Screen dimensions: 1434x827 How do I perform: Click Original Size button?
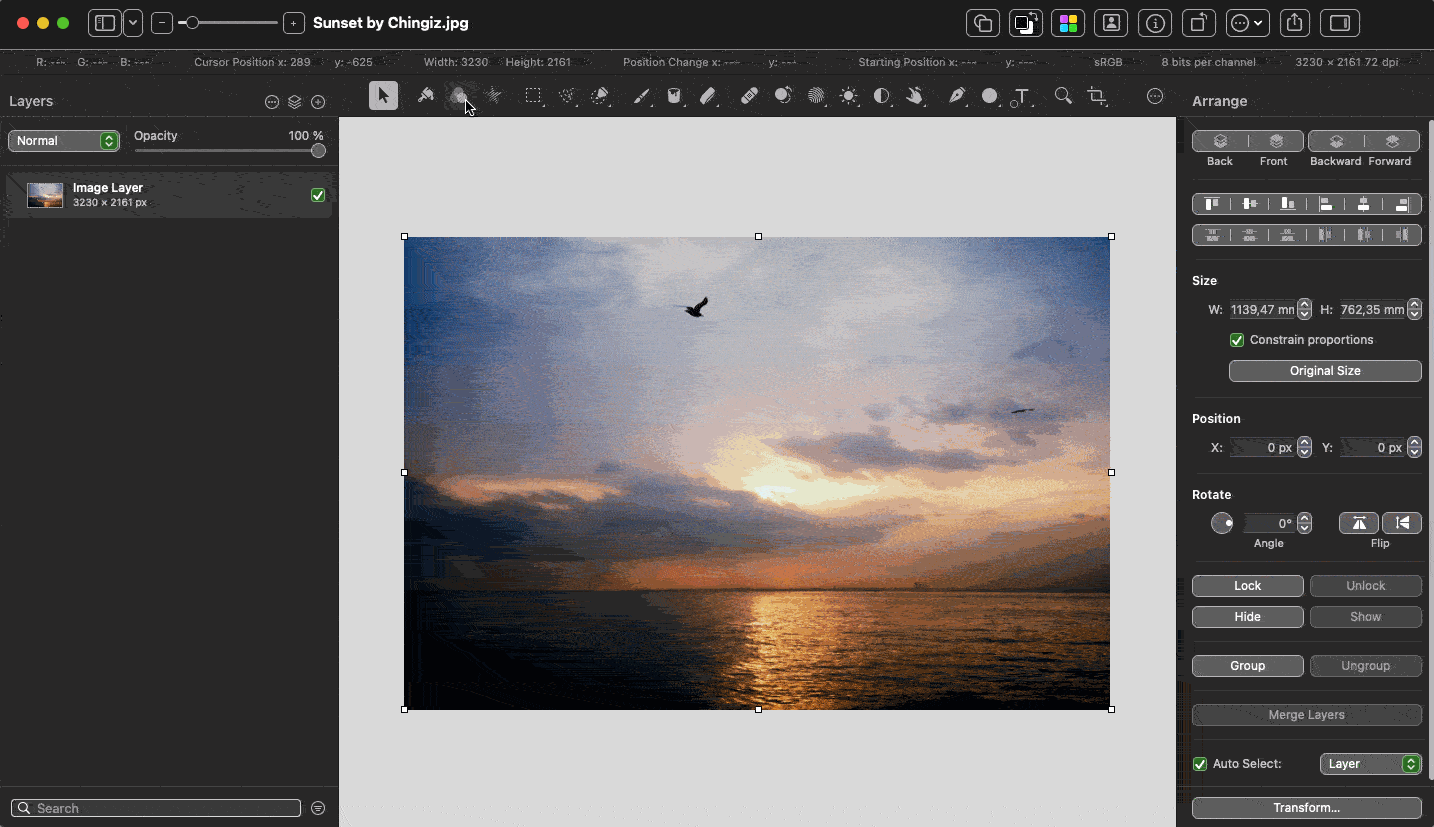click(x=1325, y=371)
